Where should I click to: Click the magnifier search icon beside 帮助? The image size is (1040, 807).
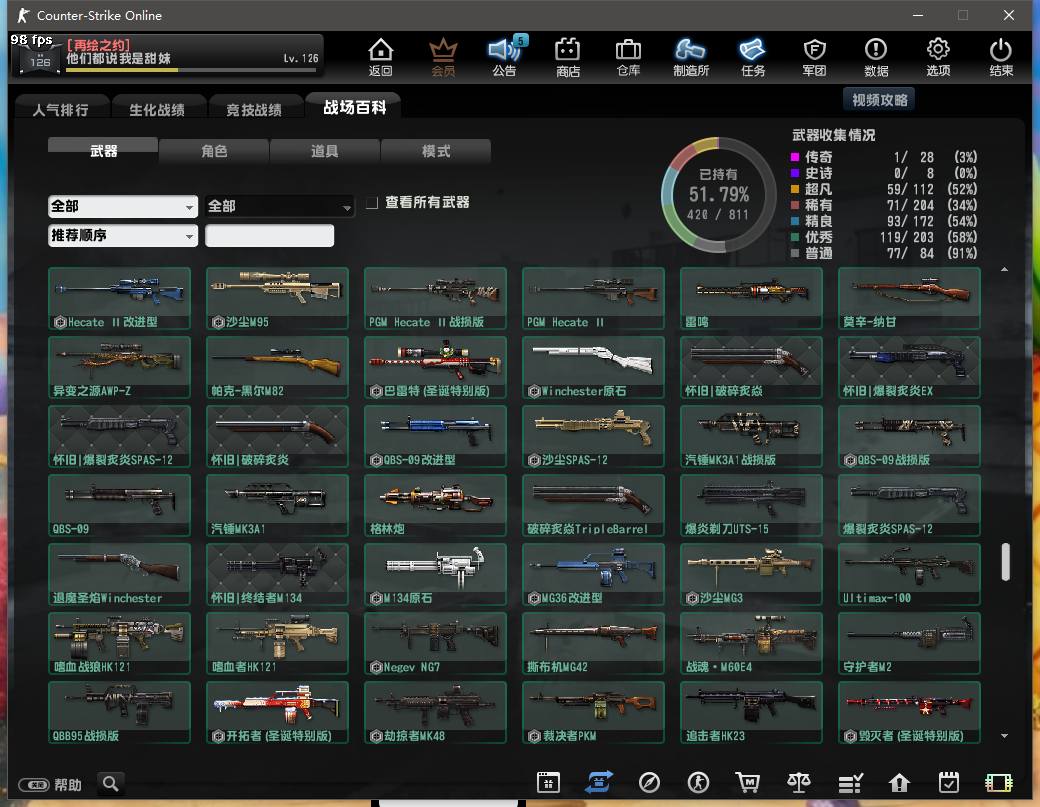[x=111, y=784]
